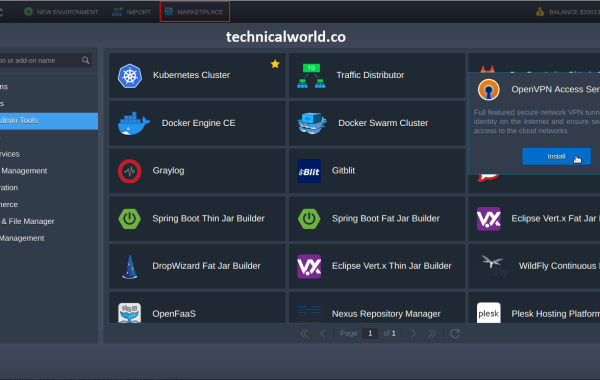Click Spring Boot Fat Jar Builder icon
Viewport: 600px width, 380px height.
coord(309,219)
